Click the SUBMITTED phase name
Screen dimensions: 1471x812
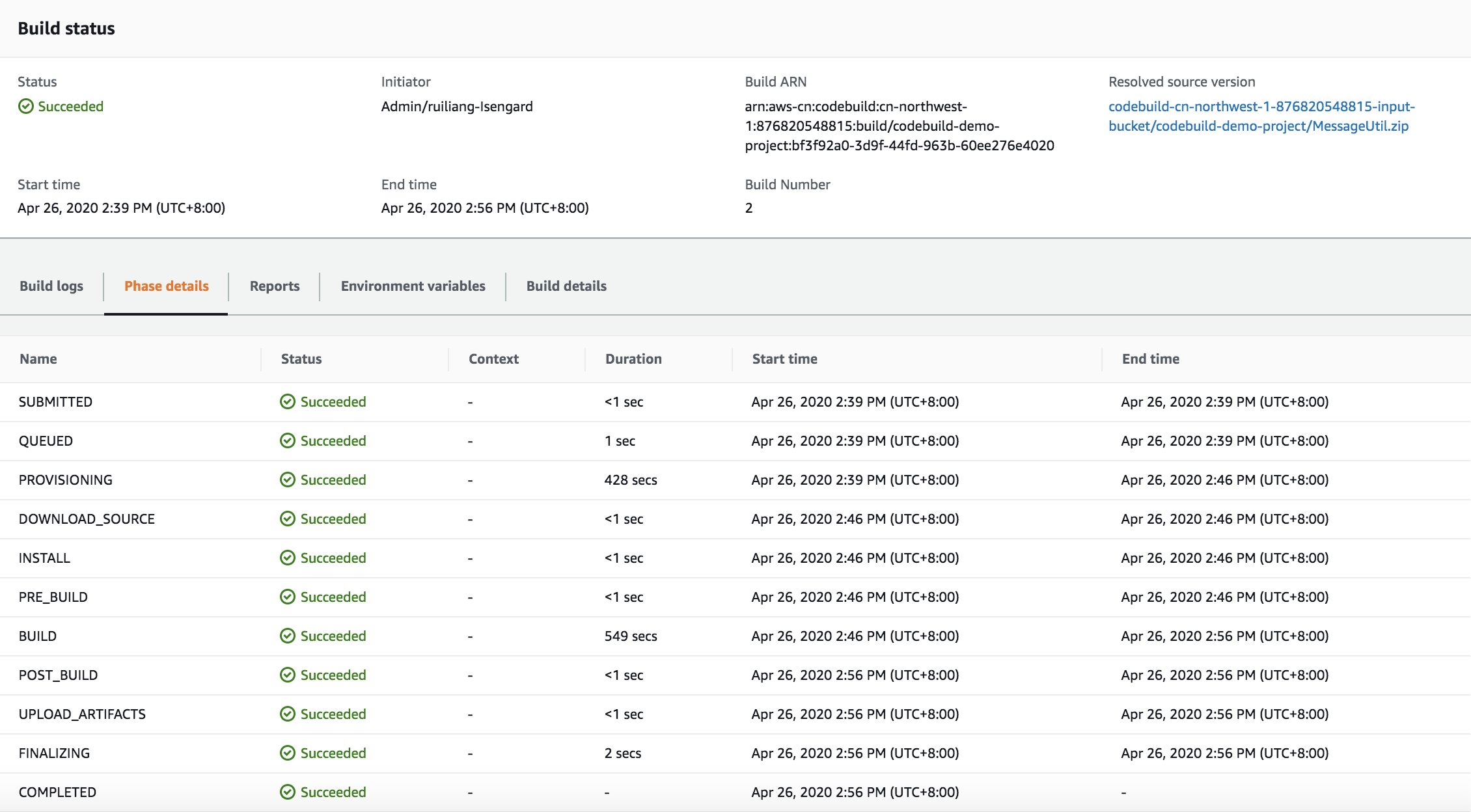55,402
